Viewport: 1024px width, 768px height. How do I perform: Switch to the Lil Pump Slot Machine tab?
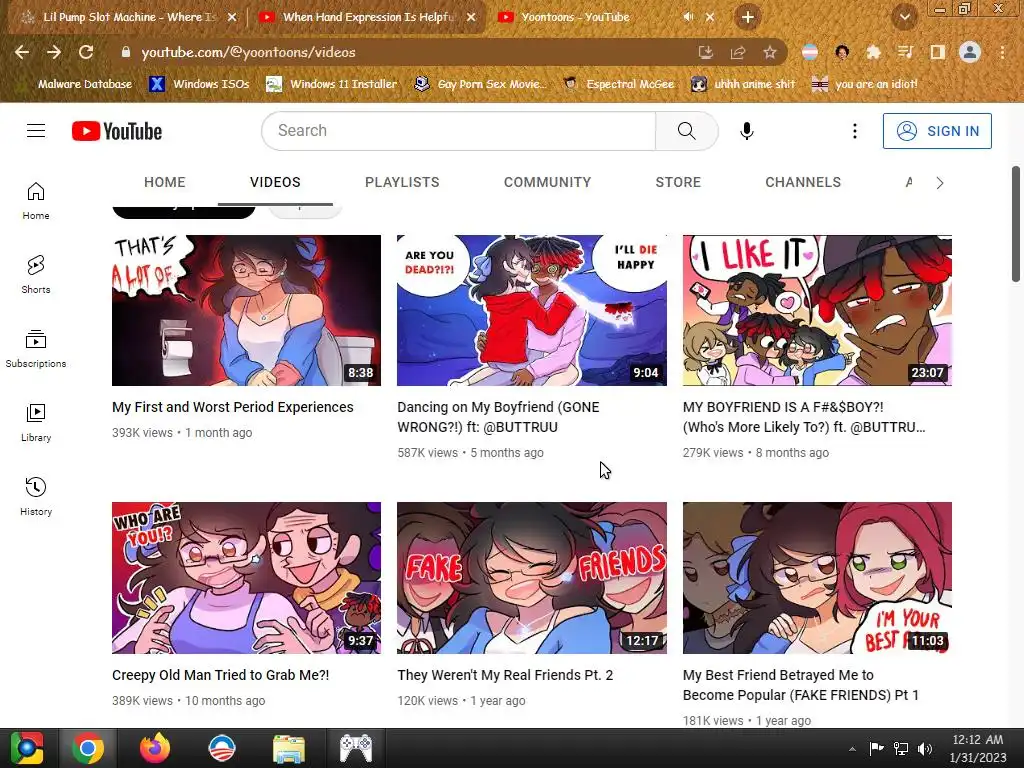coord(129,17)
